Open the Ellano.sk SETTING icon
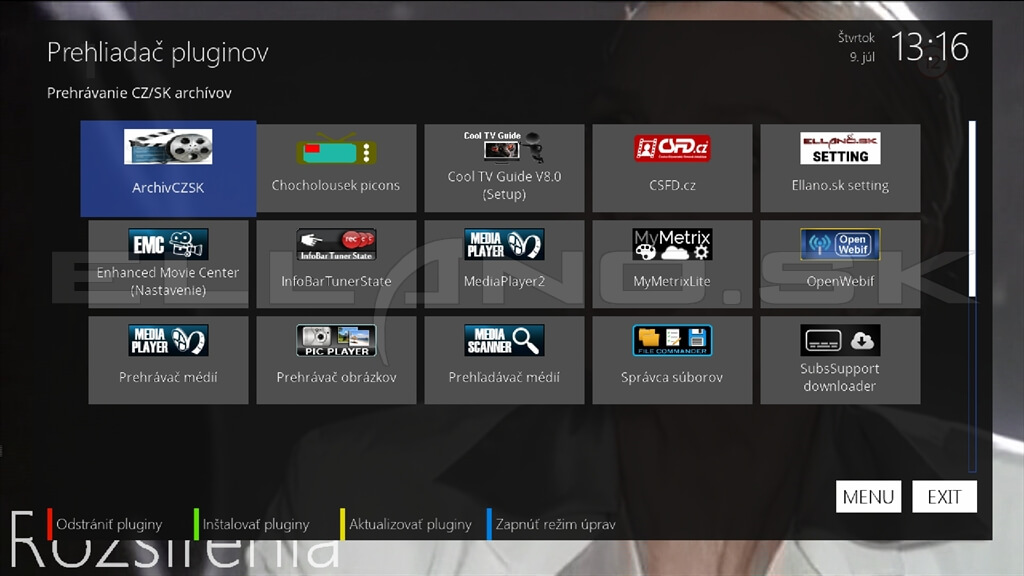 tap(840, 148)
